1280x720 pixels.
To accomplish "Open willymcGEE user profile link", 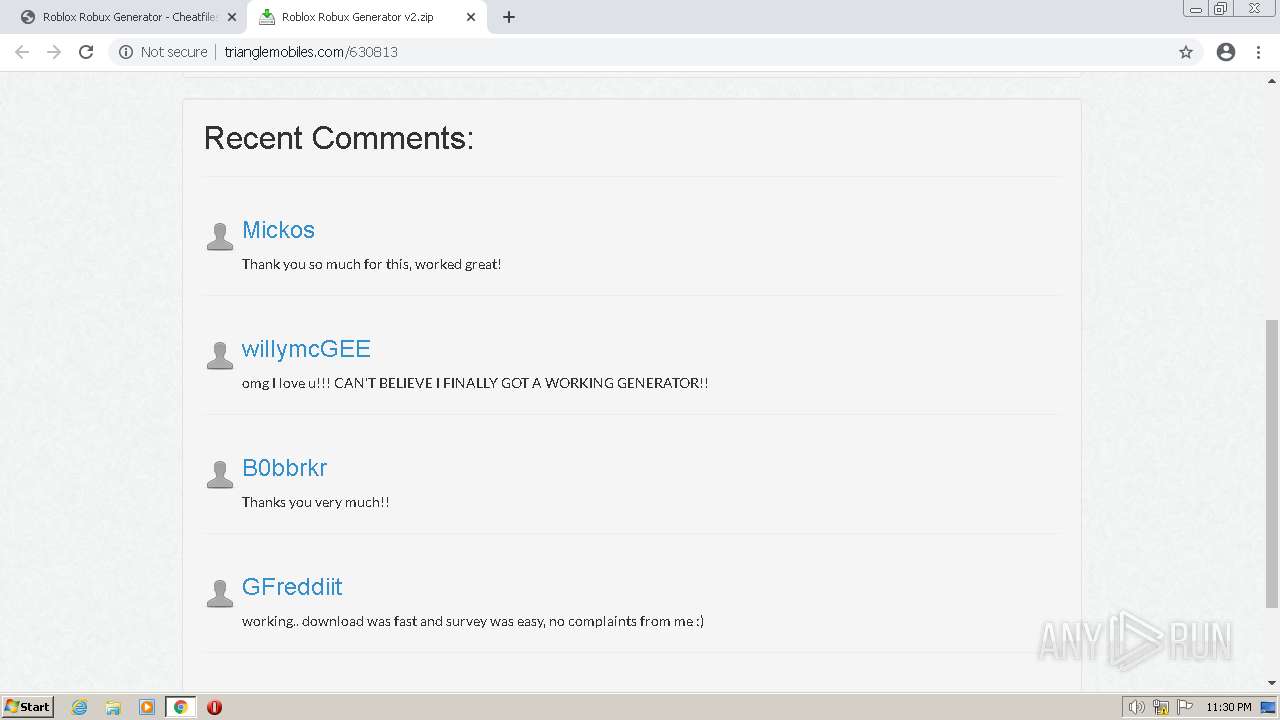I will pyautogui.click(x=306, y=349).
